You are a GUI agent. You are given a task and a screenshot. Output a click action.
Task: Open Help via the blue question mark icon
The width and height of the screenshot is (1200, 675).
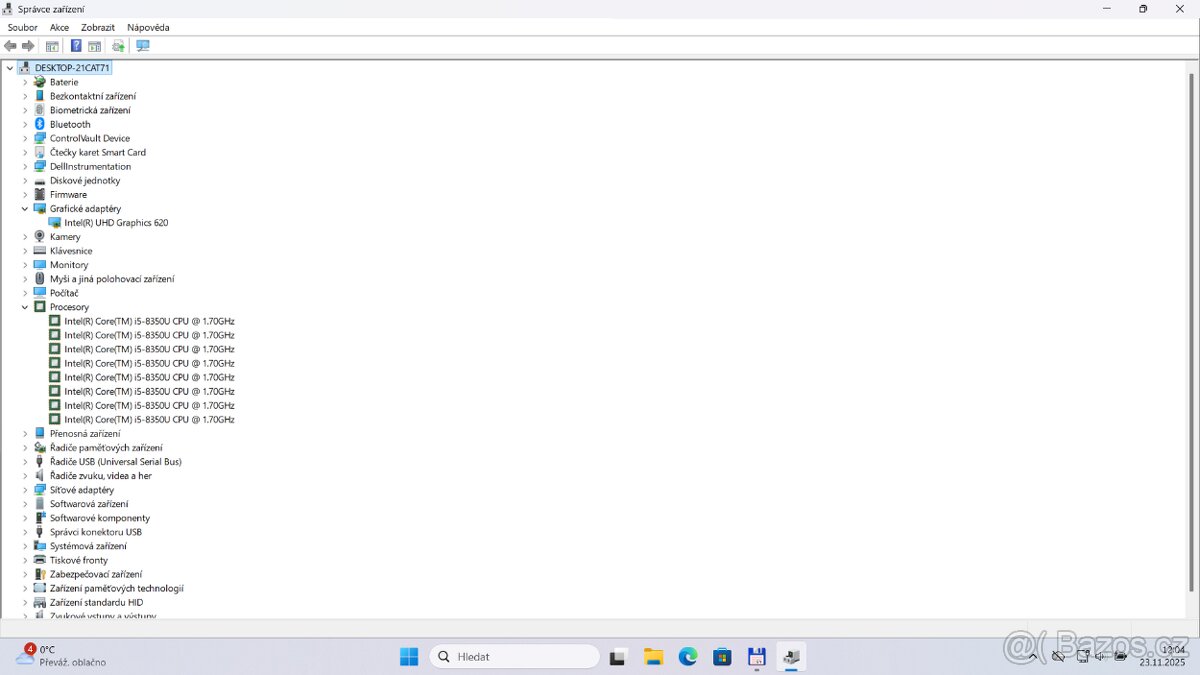point(76,46)
